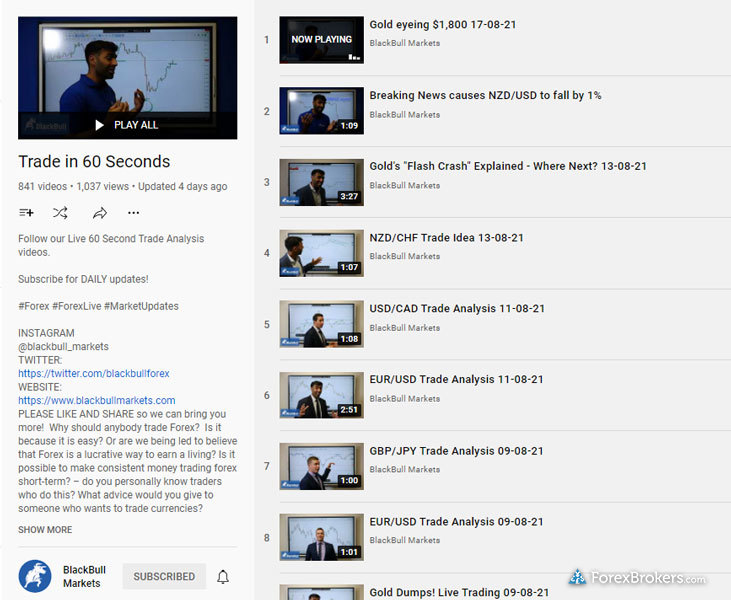Open EUR/USD Trade Analysis 11-08-21 thumbnail
The image size is (731, 600).
pos(321,395)
